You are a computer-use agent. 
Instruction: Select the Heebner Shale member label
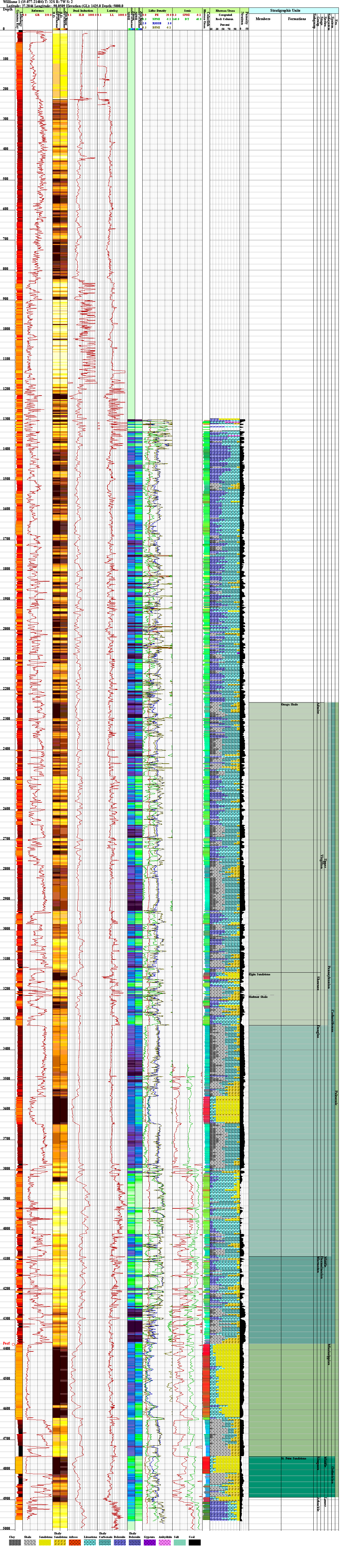click(x=258, y=997)
